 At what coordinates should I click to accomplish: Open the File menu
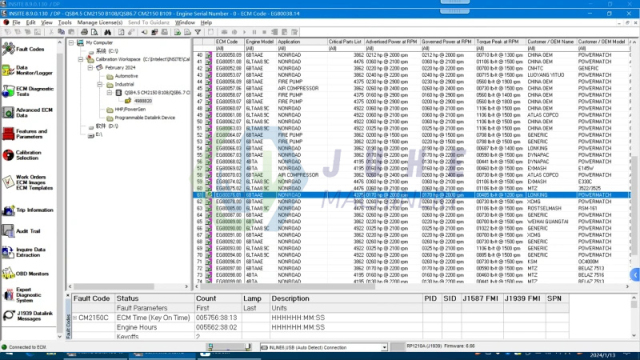click(x=16, y=22)
